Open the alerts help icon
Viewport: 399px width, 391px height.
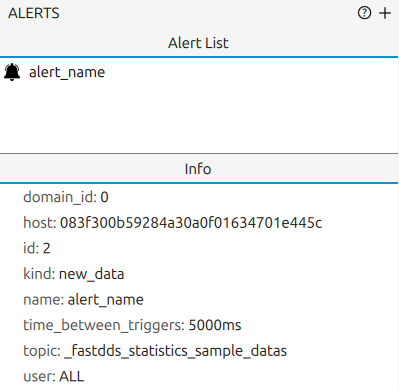(x=364, y=13)
